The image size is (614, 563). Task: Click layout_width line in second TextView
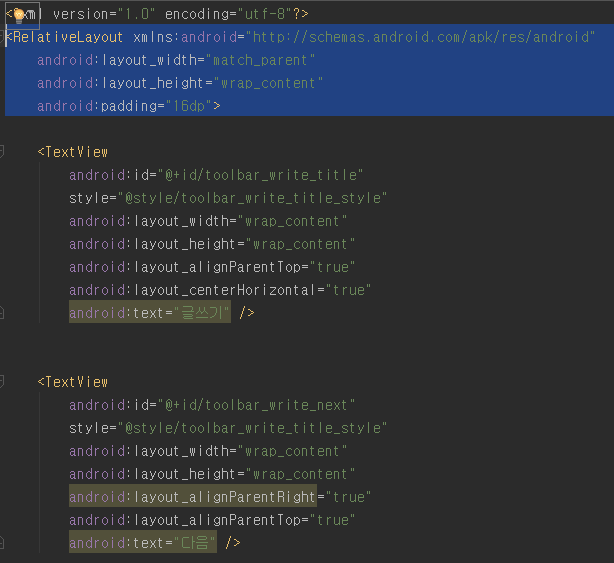(208, 451)
